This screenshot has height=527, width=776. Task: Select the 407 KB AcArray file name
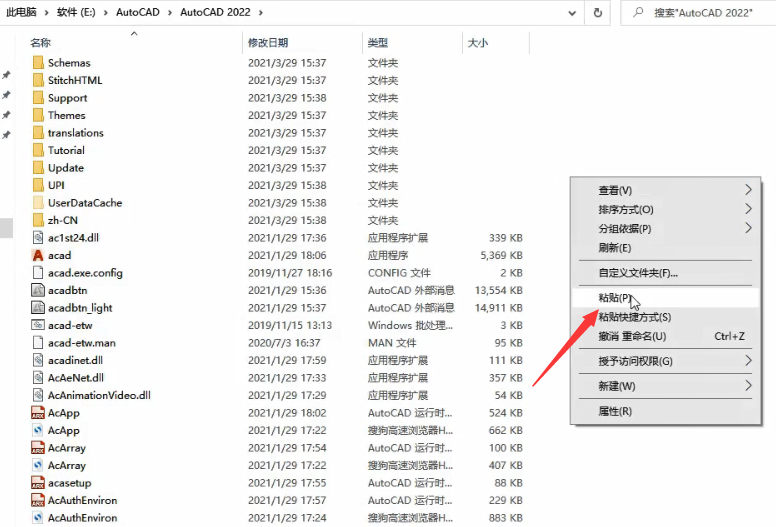(67, 466)
